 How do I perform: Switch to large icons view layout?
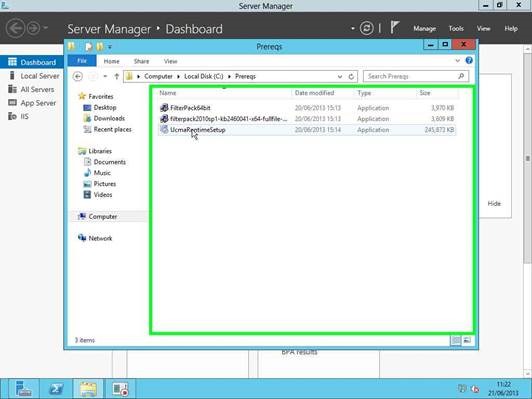click(467, 340)
